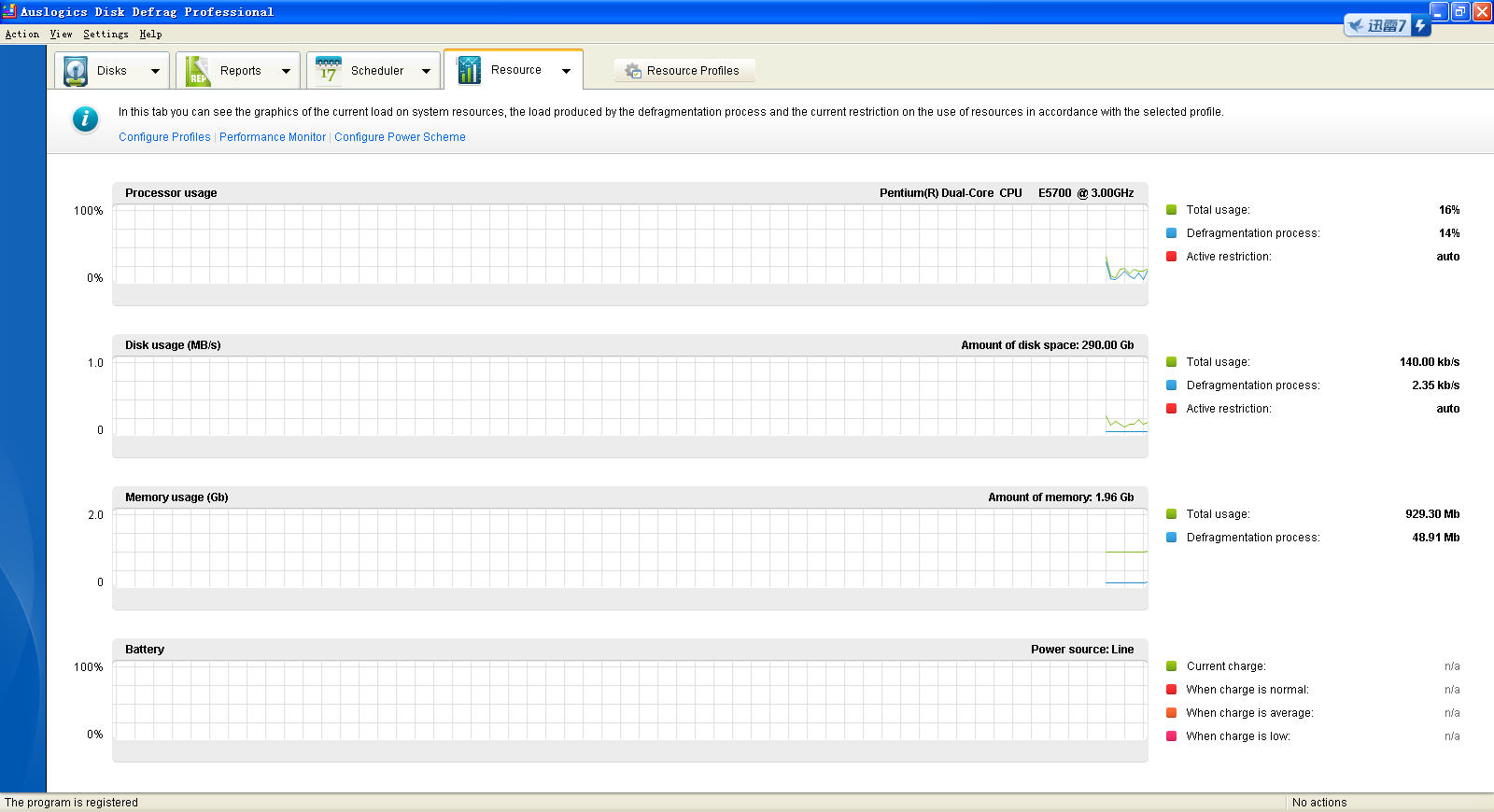Click the processor '16%' total usage value

click(1449, 210)
